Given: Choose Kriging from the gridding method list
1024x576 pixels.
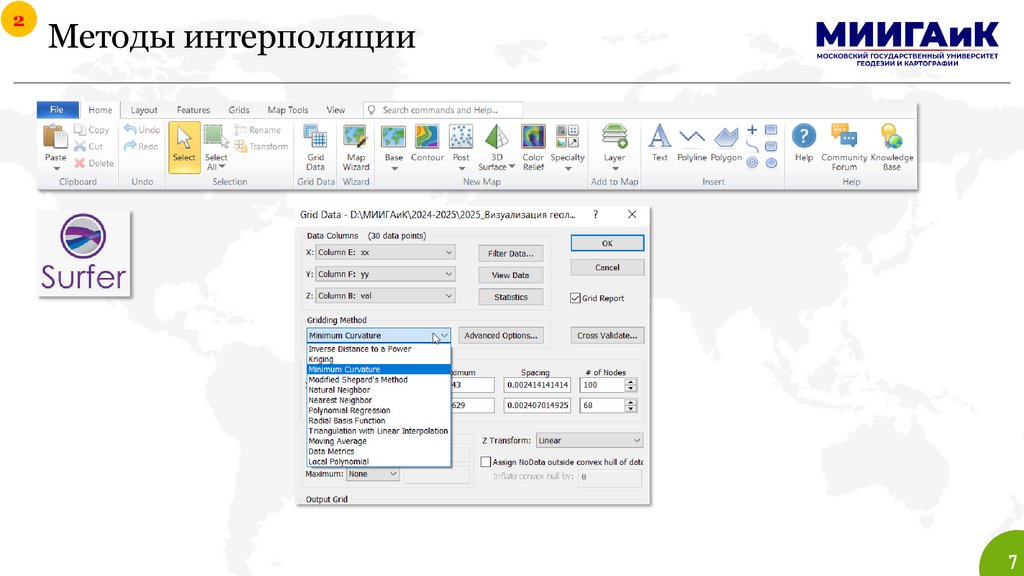Looking at the screenshot, I should [x=322, y=359].
